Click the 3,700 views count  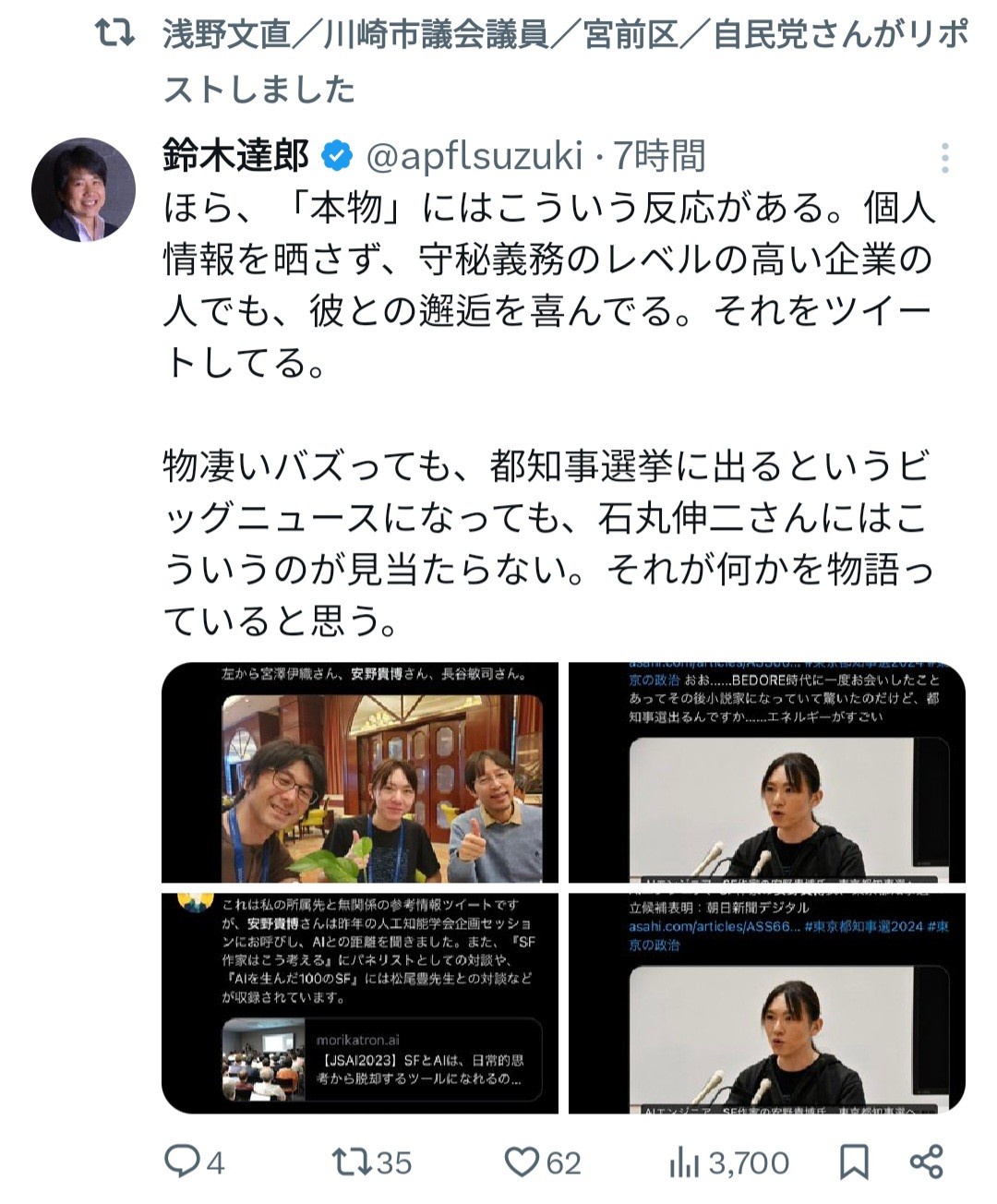point(749,1162)
